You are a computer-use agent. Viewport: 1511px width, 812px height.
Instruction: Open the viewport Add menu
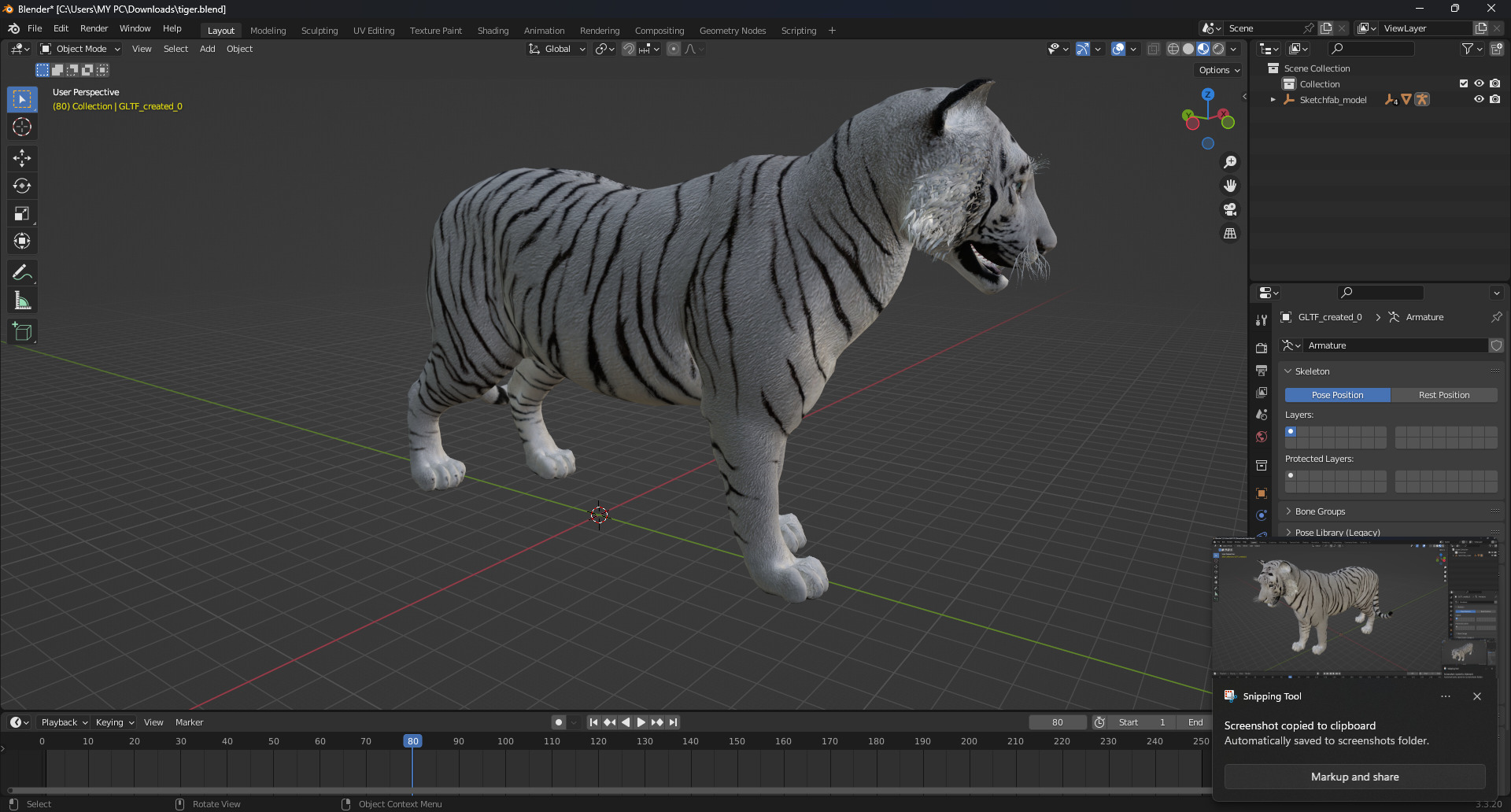pos(207,49)
